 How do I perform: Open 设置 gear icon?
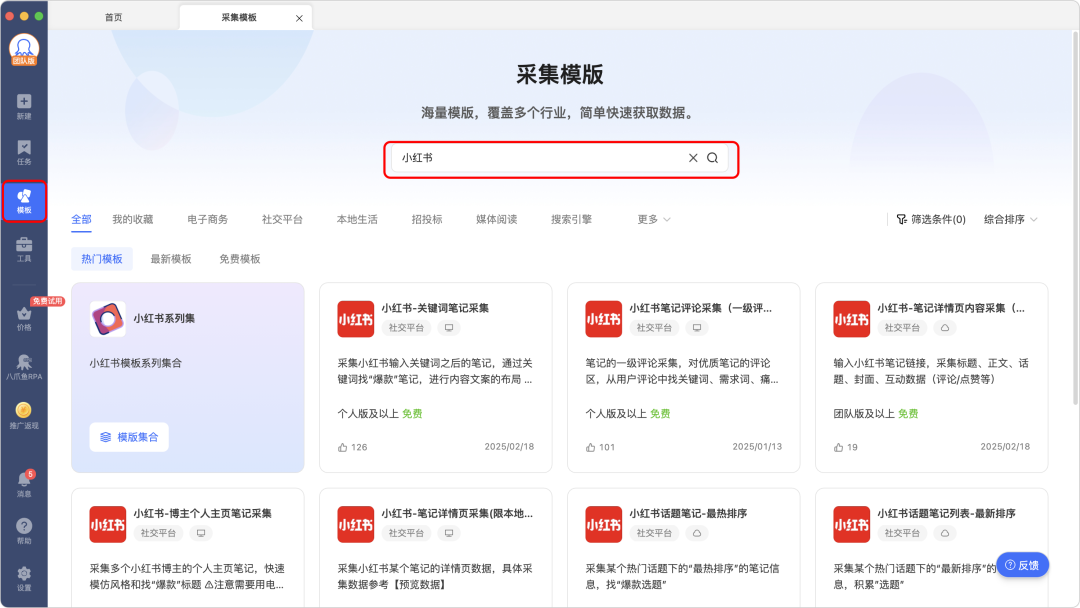24,578
